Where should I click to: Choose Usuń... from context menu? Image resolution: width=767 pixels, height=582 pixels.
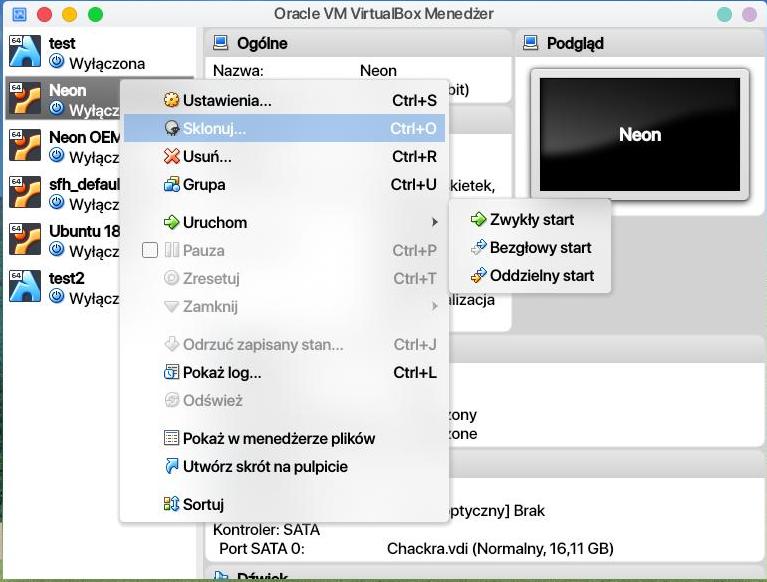coord(284,157)
